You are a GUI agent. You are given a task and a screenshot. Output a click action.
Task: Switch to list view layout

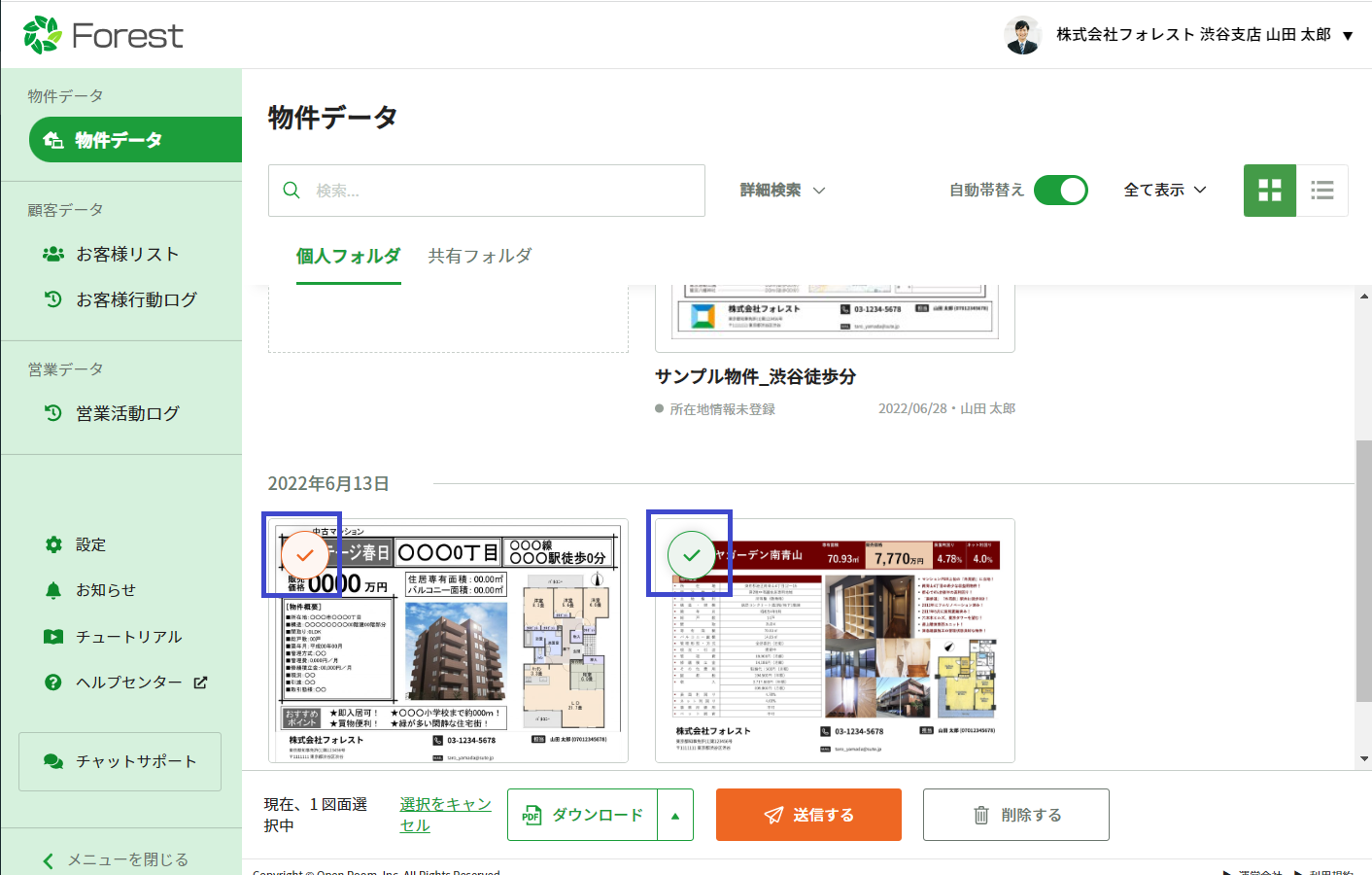tap(1321, 191)
